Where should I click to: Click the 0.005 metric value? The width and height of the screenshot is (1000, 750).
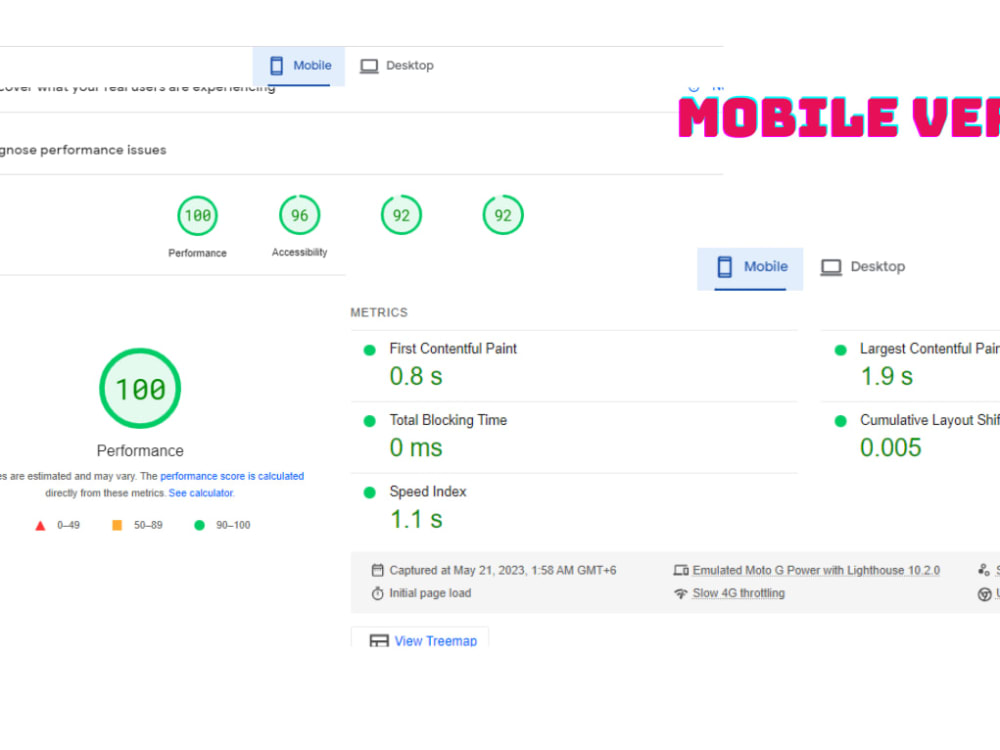coord(891,448)
